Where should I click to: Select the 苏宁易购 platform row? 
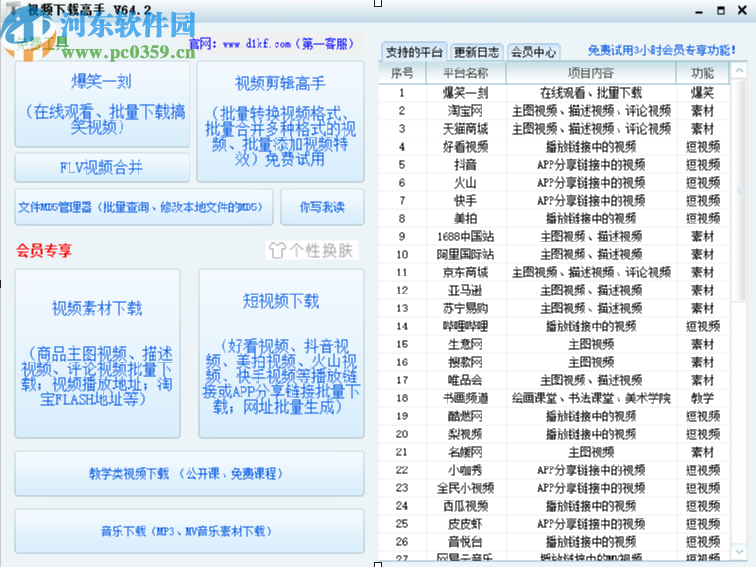(554, 308)
